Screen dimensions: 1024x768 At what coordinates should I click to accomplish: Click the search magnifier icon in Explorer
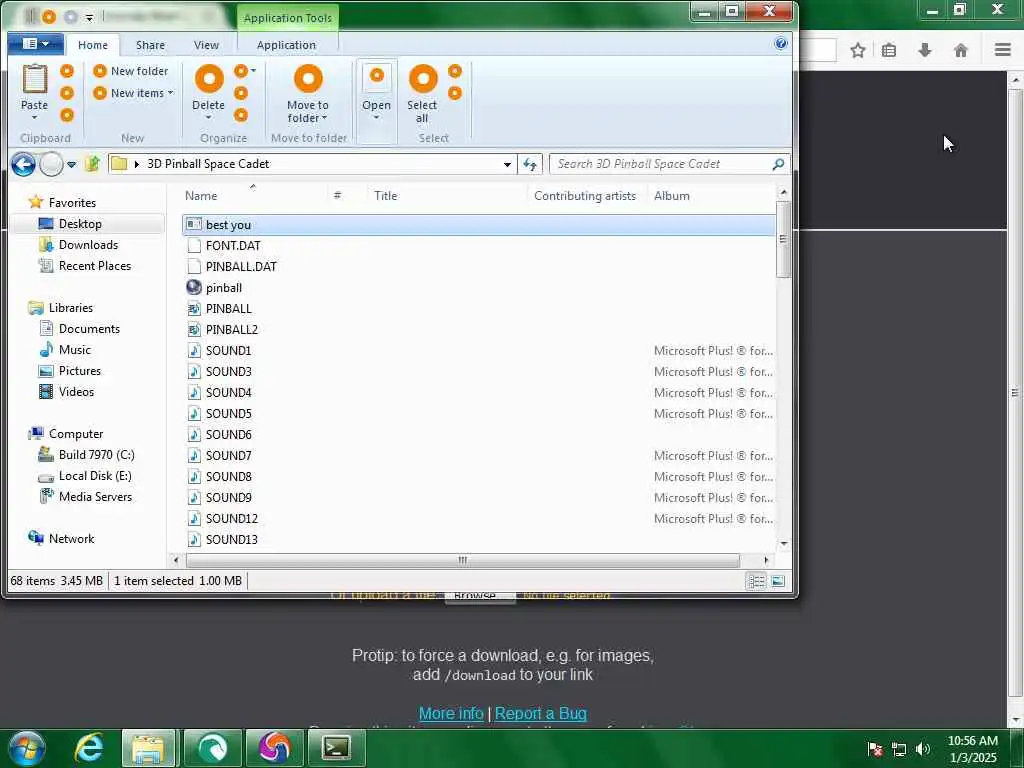pos(777,164)
